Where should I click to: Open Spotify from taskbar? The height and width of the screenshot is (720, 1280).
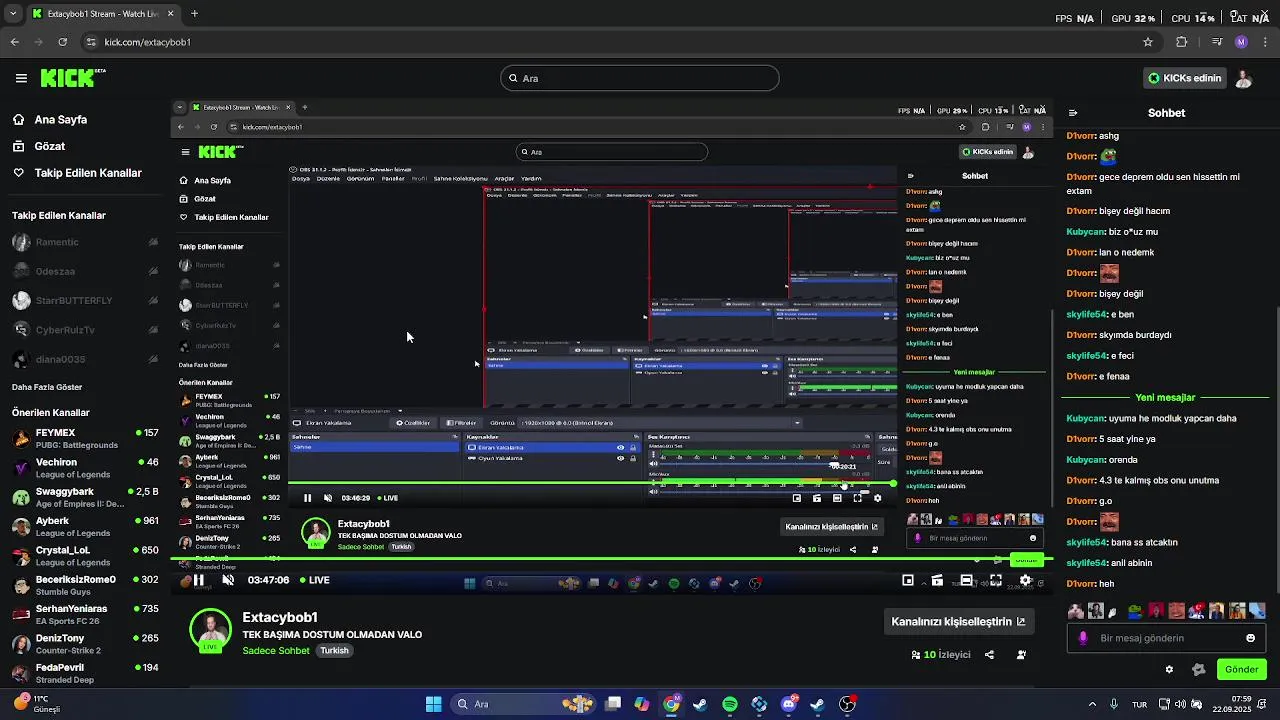tap(730, 704)
